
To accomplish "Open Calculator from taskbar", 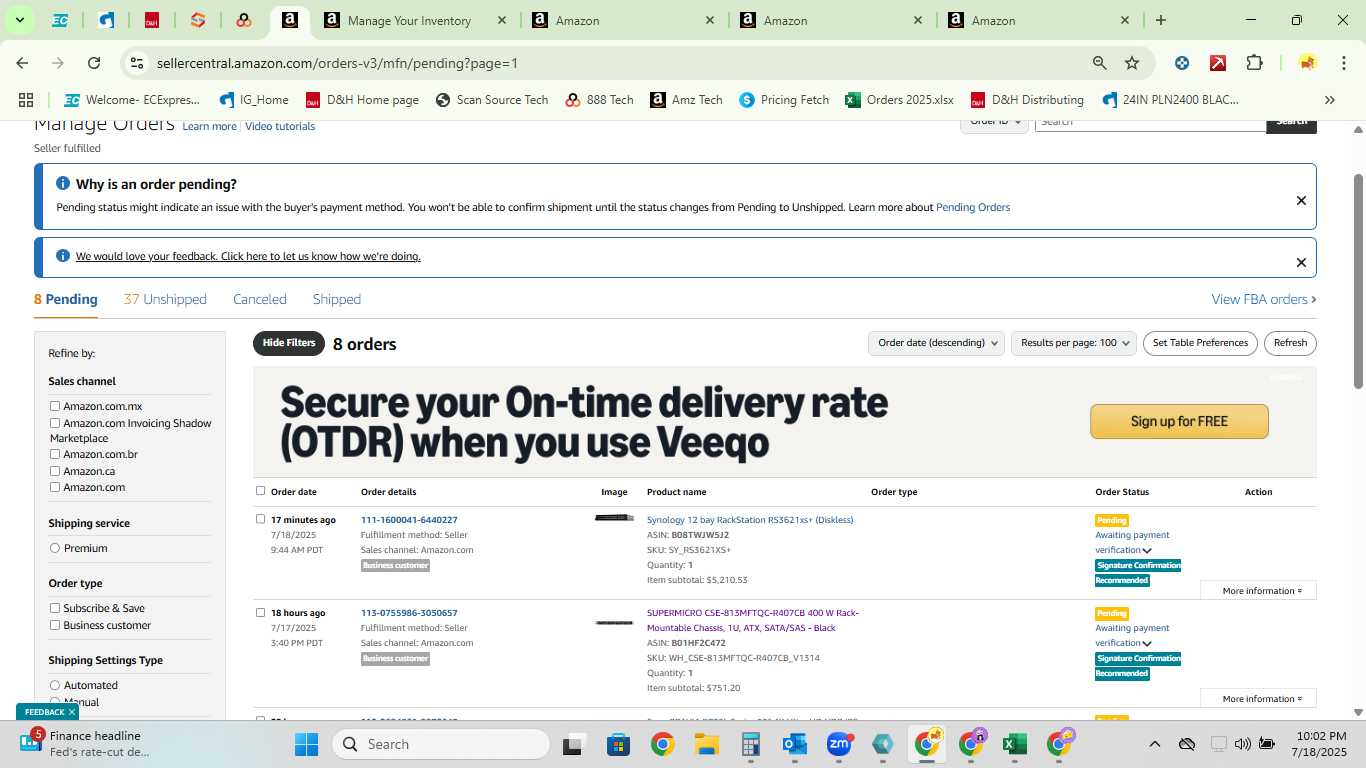I will (751, 744).
